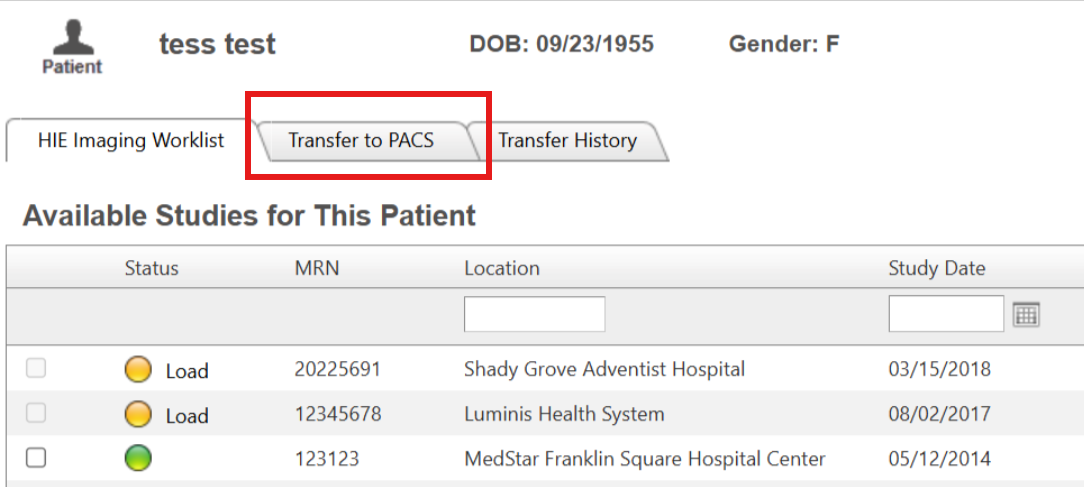Select the HIE Imaging Worklist tab
The height and width of the screenshot is (487, 1084).
pos(131,141)
